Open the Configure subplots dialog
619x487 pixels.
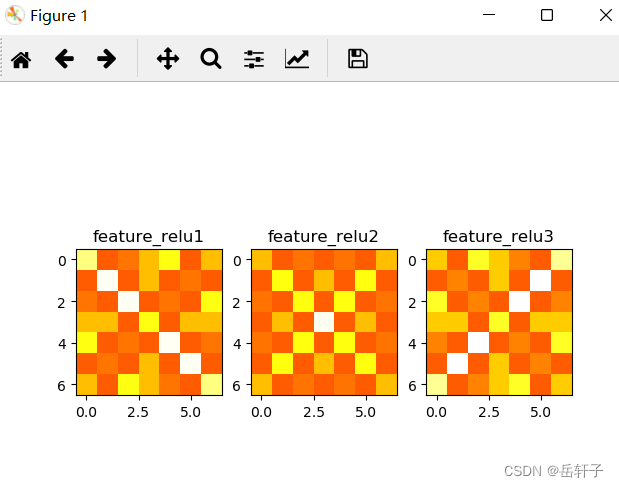tap(254, 59)
